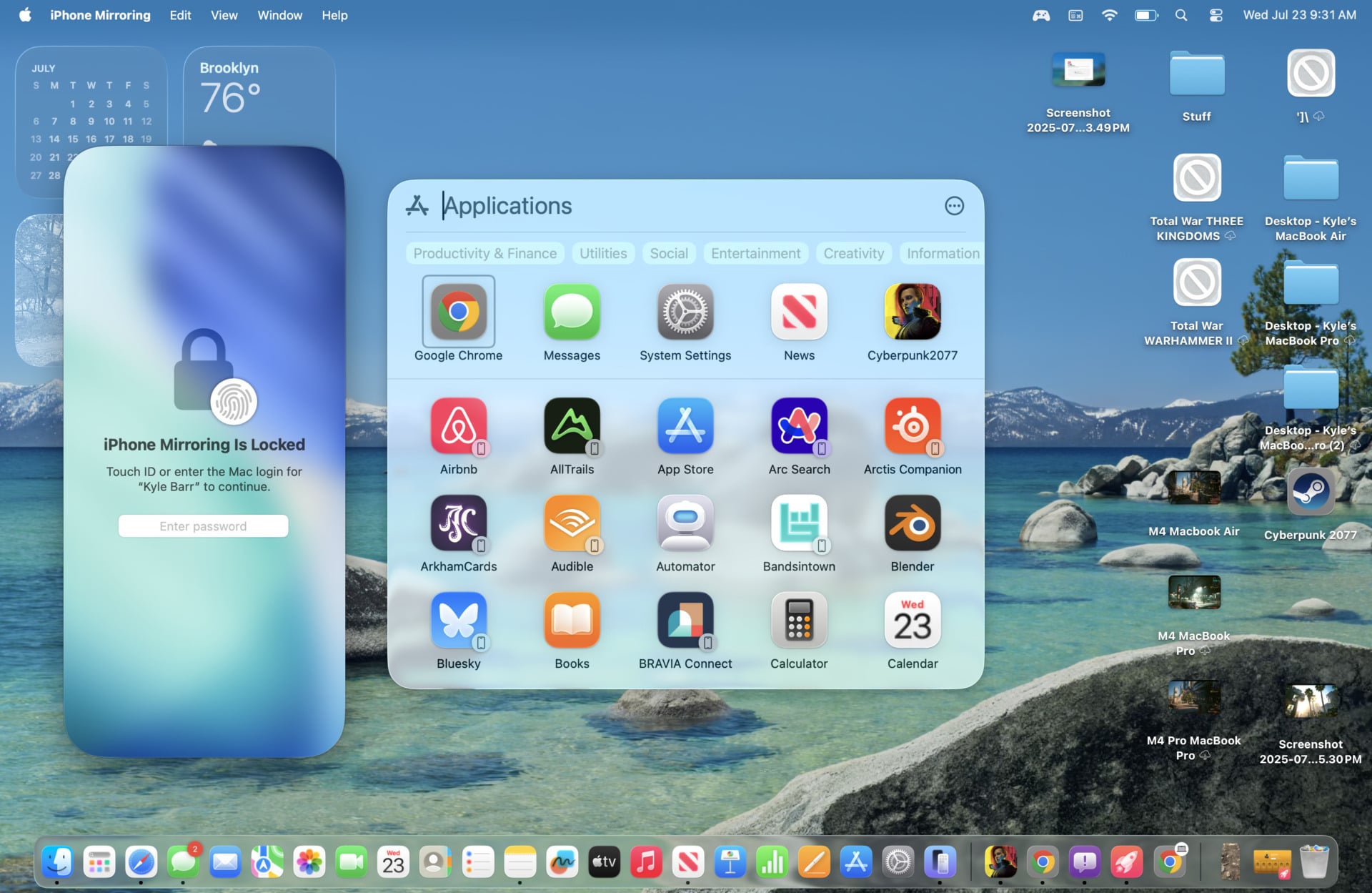The width and height of the screenshot is (1372, 893).
Task: Click the Wi-Fi status icon
Action: [x=1109, y=15]
